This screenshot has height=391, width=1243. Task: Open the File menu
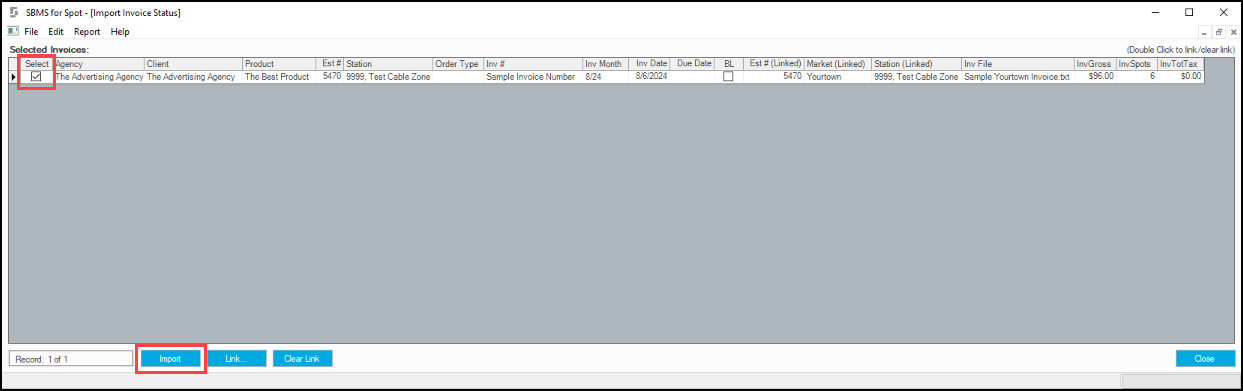[31, 32]
